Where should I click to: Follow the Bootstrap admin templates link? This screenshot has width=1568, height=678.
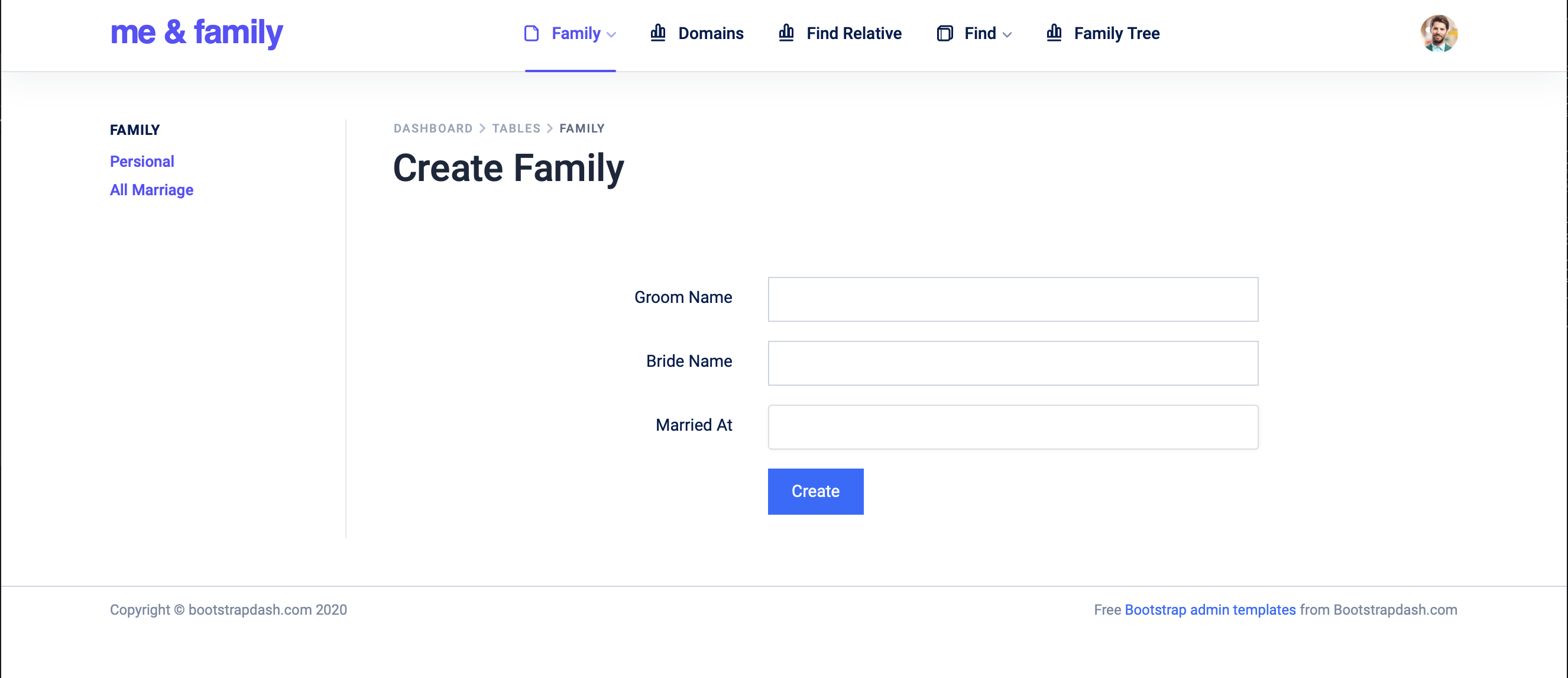pyautogui.click(x=1210, y=610)
